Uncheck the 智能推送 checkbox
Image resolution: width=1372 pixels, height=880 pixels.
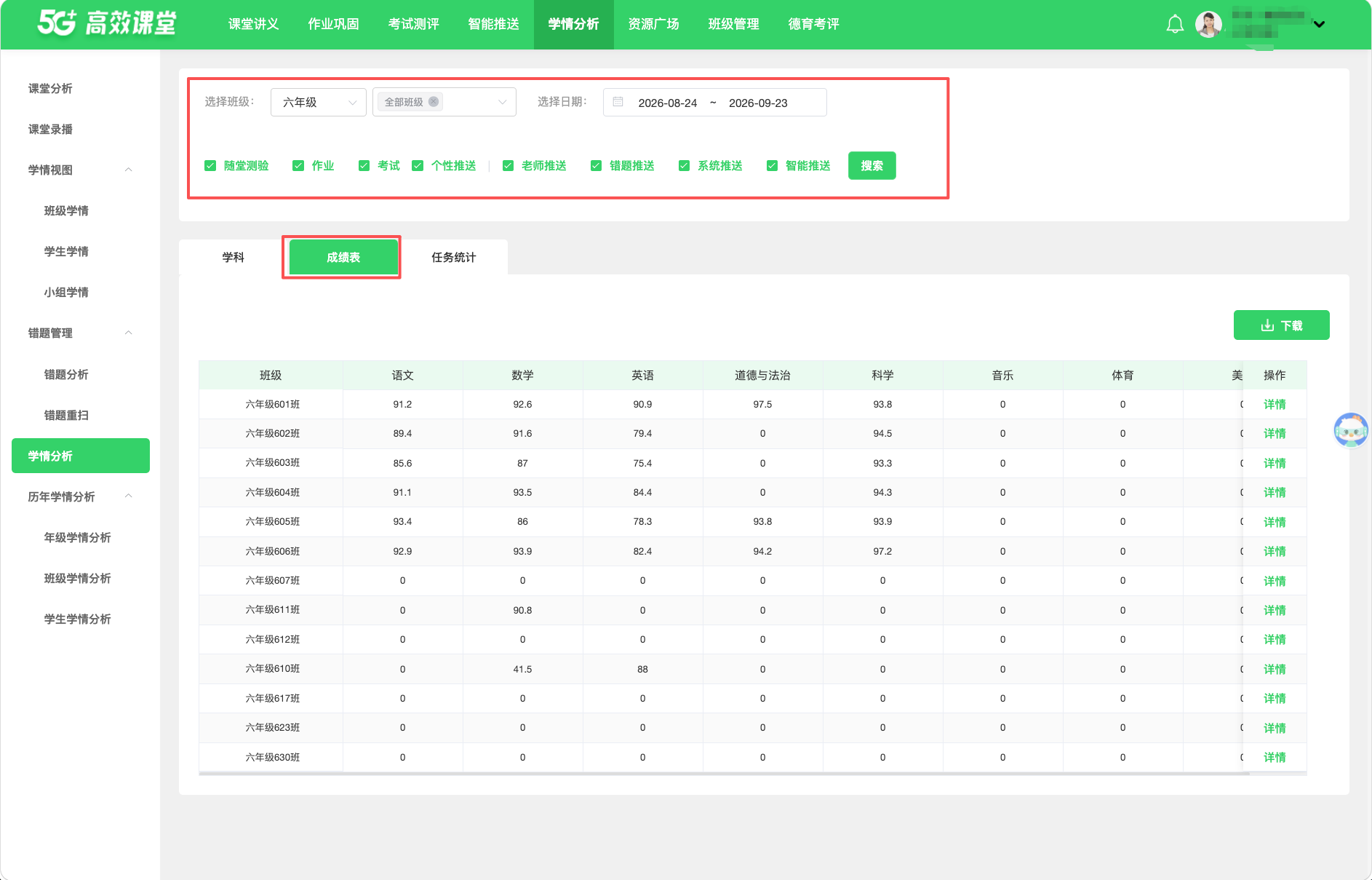[x=773, y=166]
